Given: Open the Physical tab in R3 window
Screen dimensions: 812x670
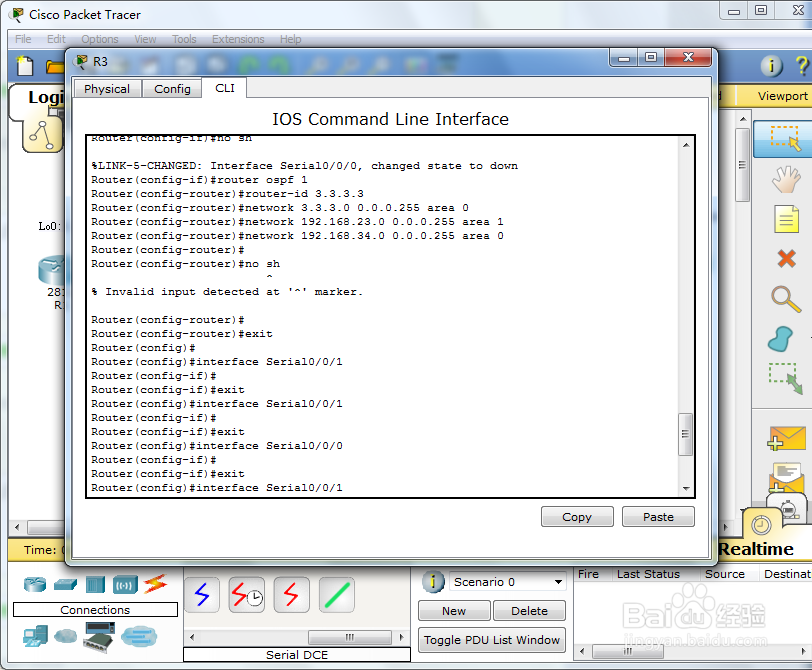Looking at the screenshot, I should [x=107, y=89].
